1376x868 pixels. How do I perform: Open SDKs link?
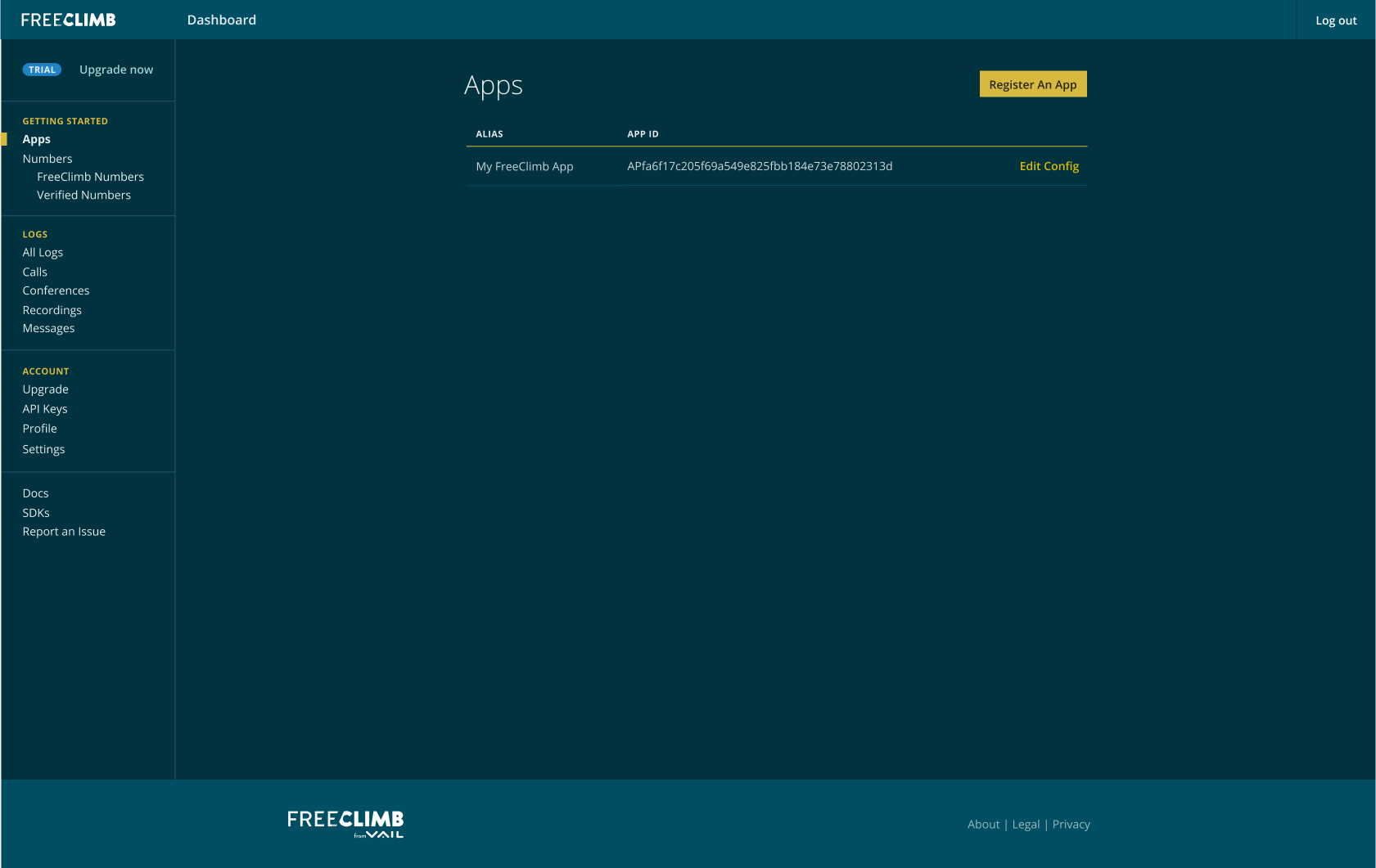[x=36, y=513]
